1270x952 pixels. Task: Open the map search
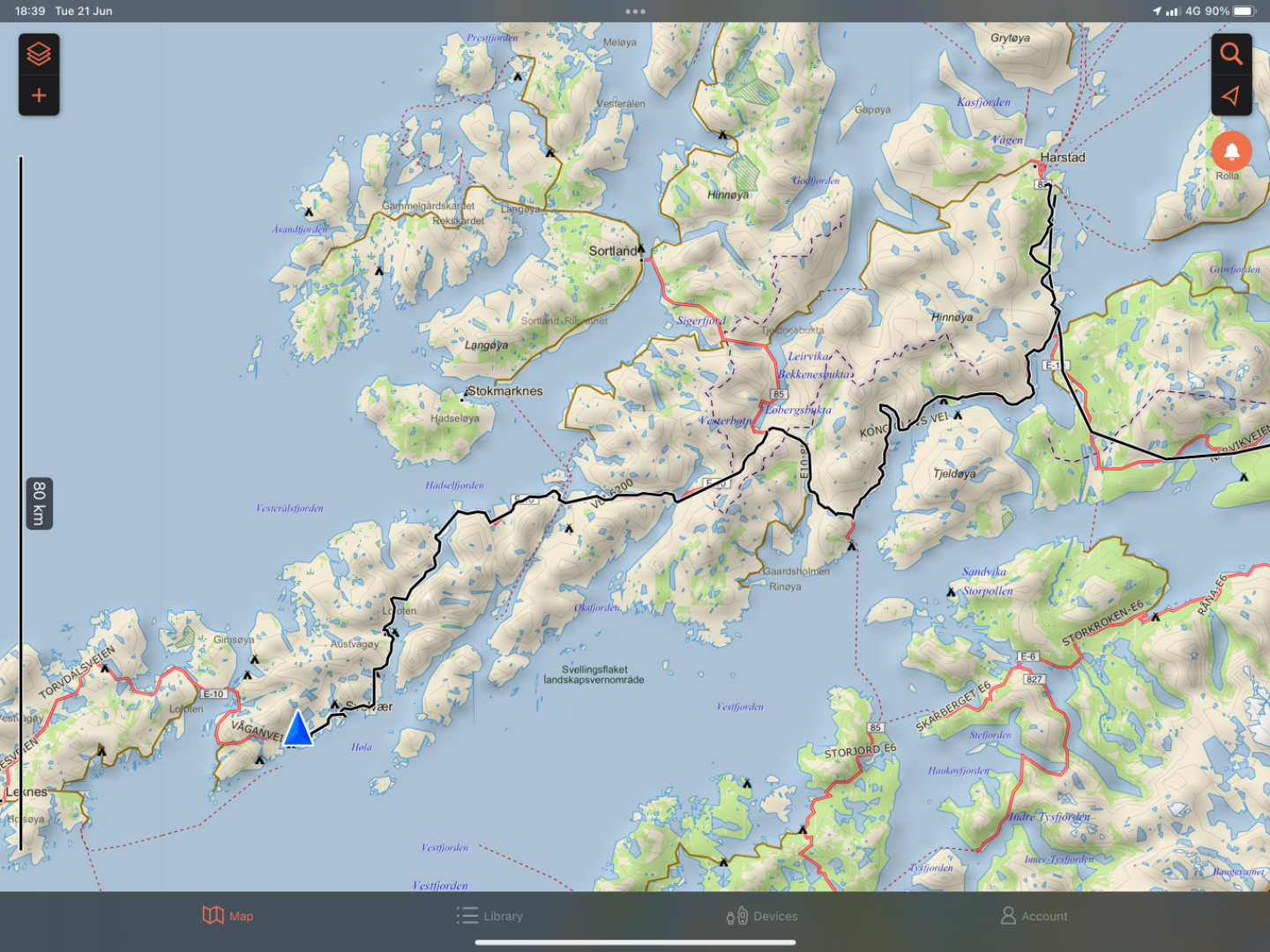pyautogui.click(x=1231, y=55)
